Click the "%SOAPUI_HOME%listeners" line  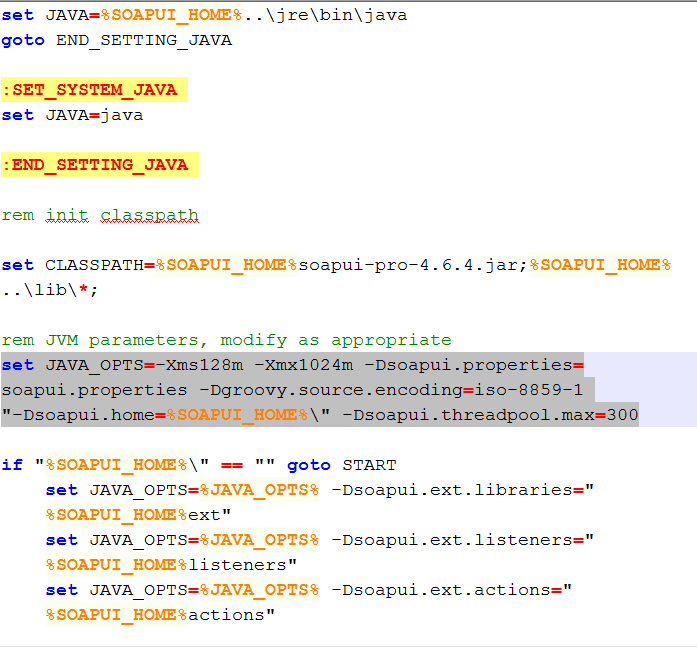point(171,565)
